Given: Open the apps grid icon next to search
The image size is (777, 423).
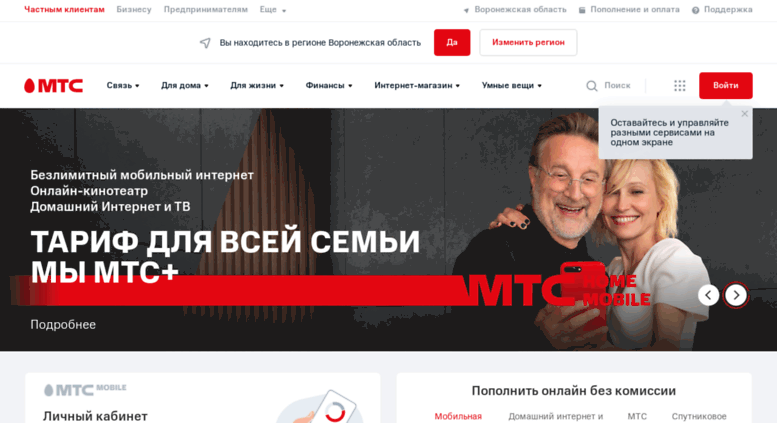Looking at the screenshot, I should (680, 86).
